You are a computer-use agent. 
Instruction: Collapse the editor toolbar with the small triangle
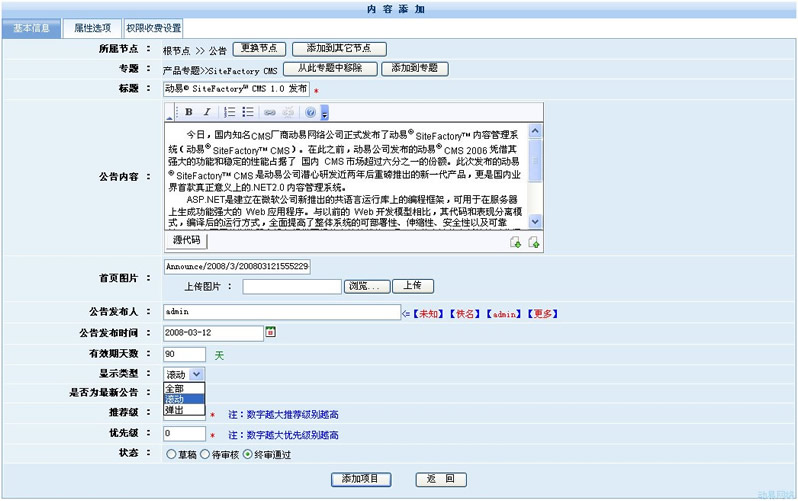169,118
